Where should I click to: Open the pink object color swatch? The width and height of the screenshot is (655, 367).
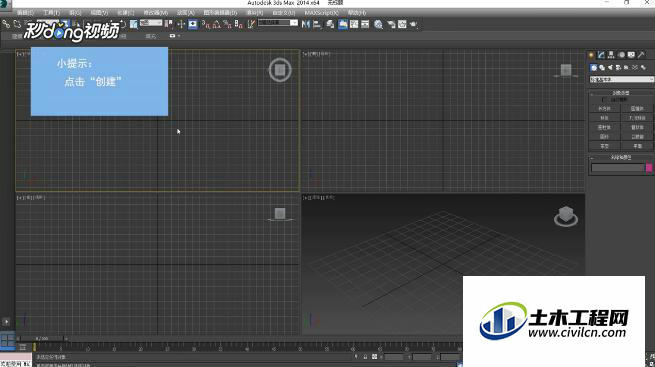(x=649, y=167)
